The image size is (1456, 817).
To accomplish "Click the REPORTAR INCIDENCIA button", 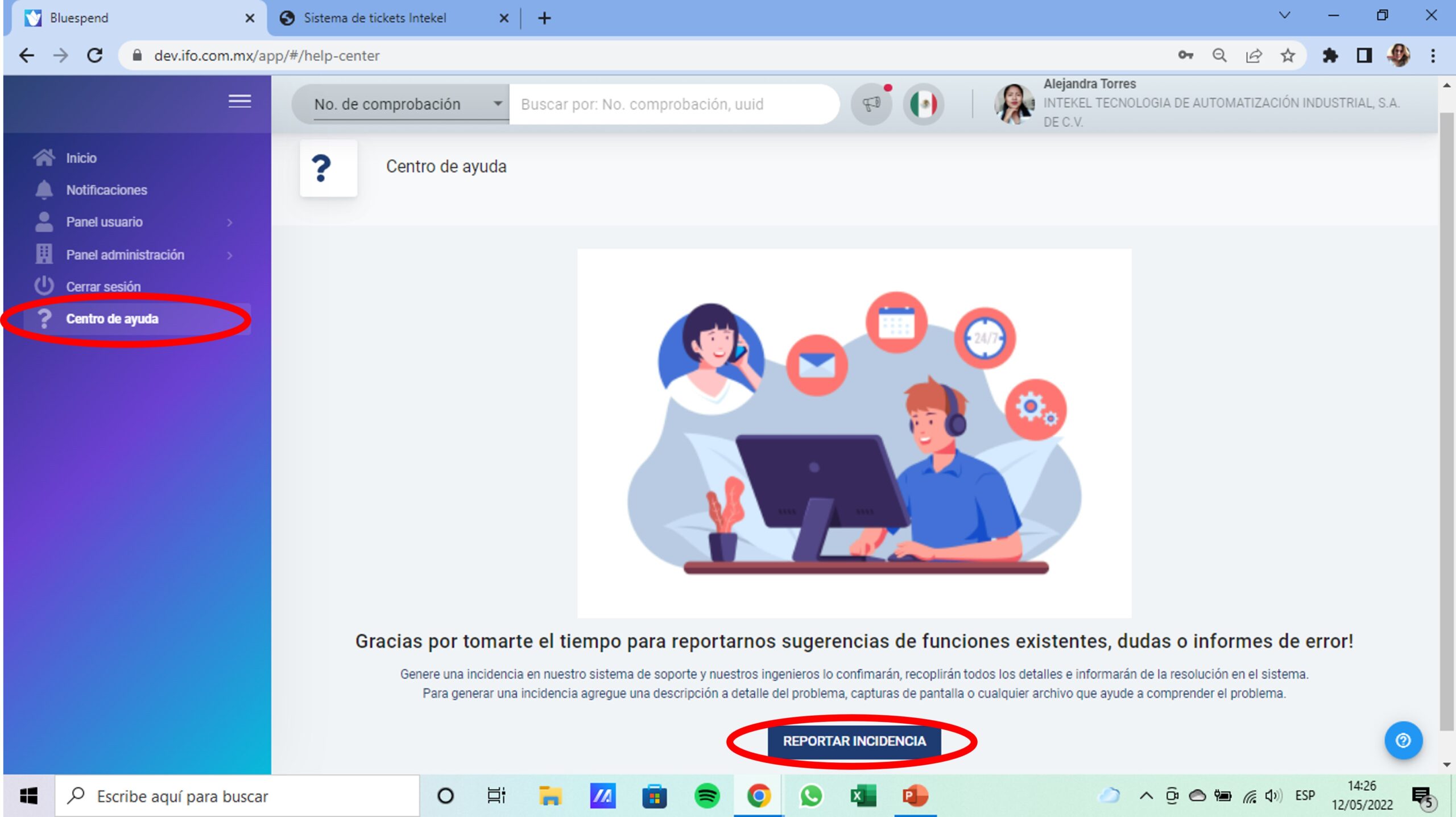I will (x=854, y=741).
